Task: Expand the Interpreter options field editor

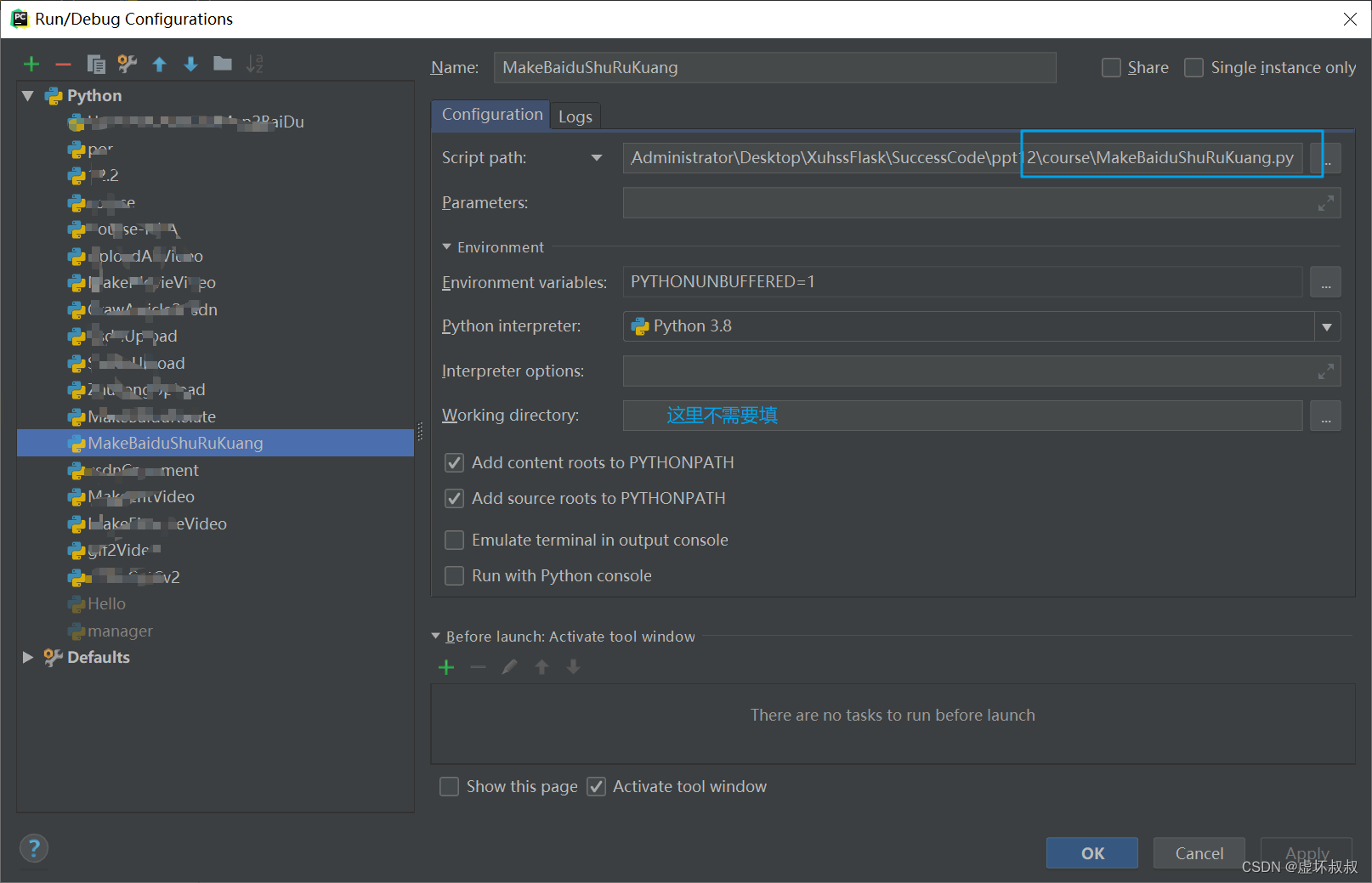Action: coord(1325,371)
